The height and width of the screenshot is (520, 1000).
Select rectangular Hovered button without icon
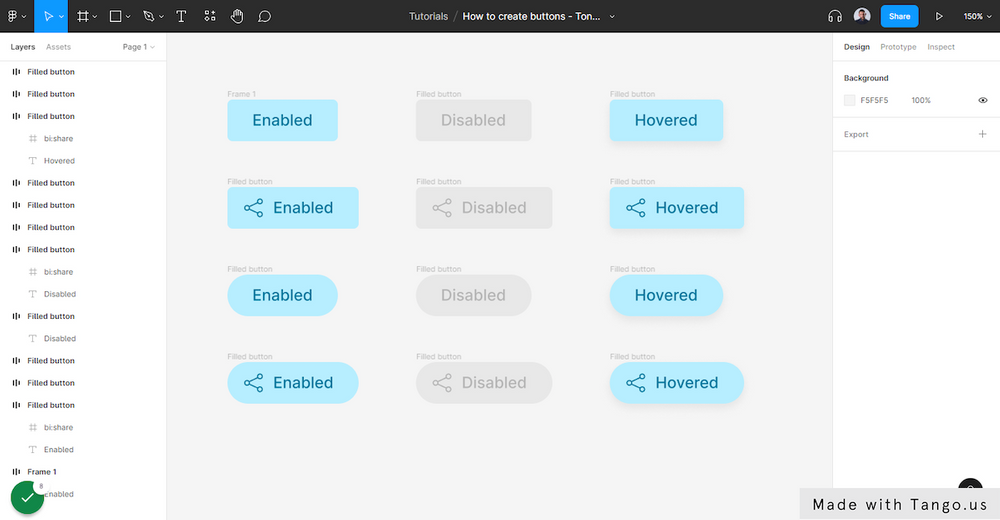click(x=666, y=120)
